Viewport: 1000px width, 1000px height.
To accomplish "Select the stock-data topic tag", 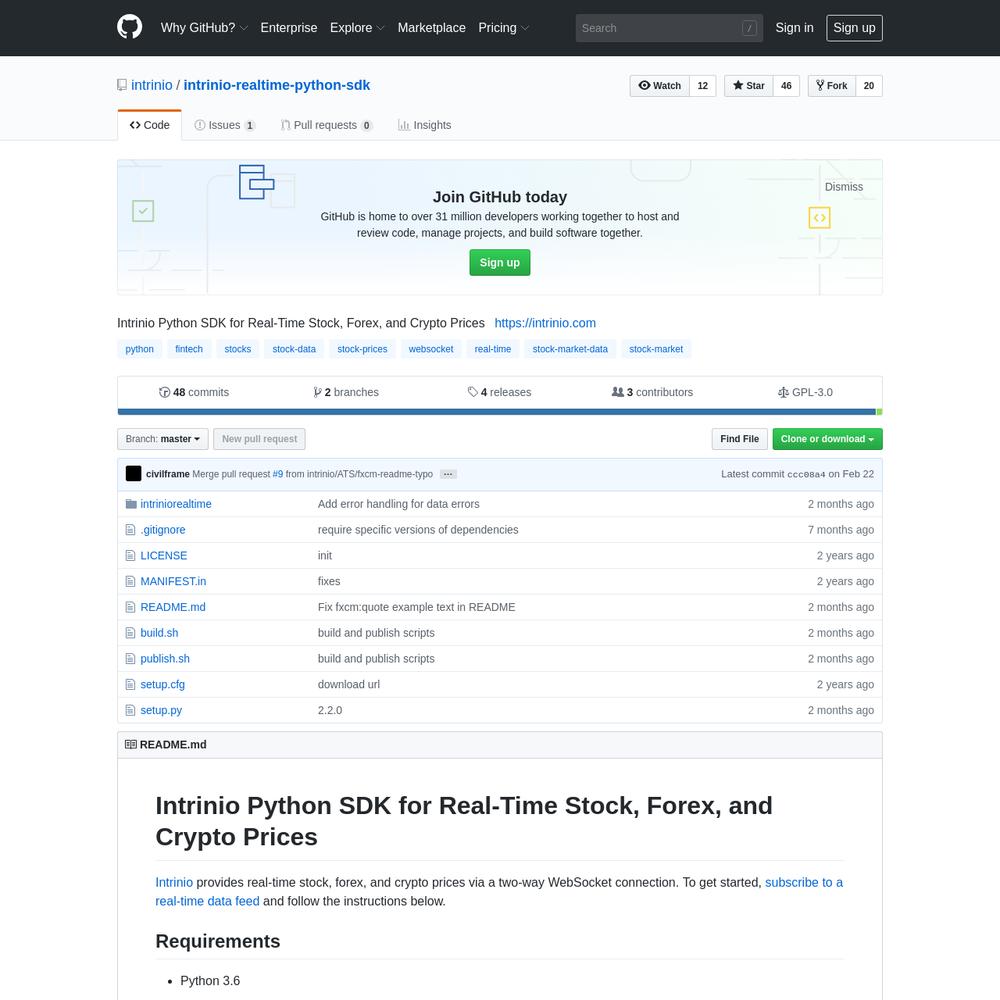I will click(x=294, y=349).
